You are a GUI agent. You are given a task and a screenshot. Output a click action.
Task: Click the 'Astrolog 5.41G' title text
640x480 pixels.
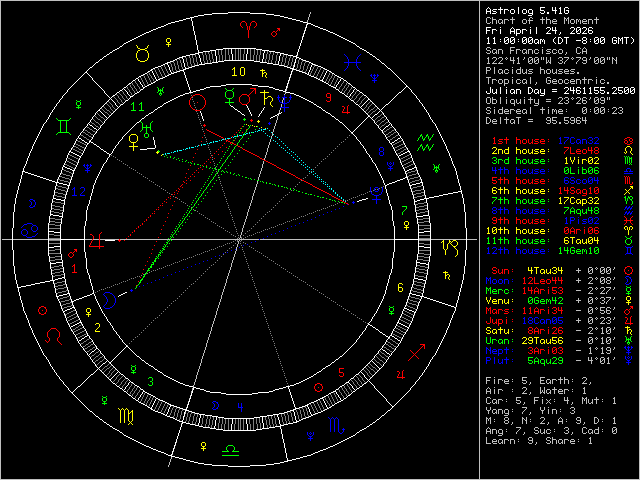point(527,11)
